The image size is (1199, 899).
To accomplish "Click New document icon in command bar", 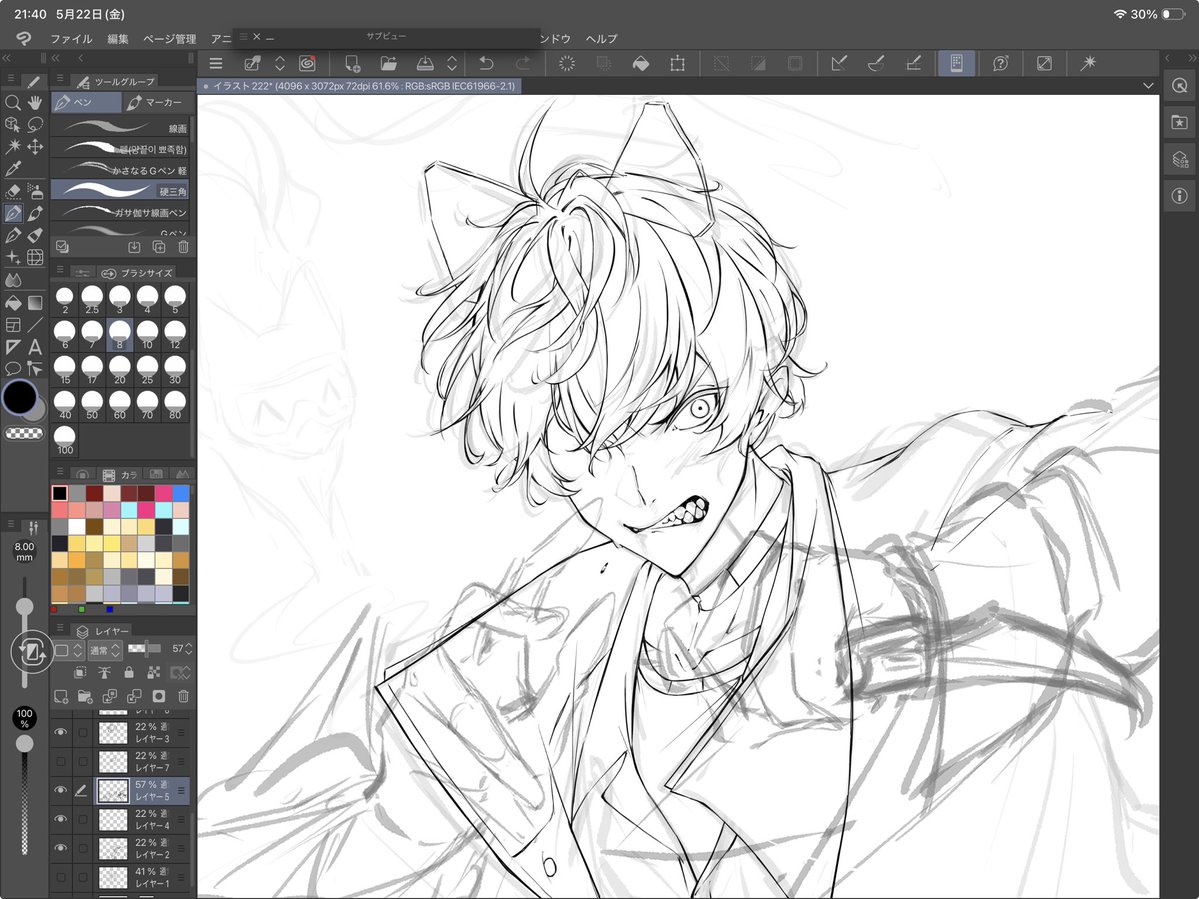I will coord(352,63).
